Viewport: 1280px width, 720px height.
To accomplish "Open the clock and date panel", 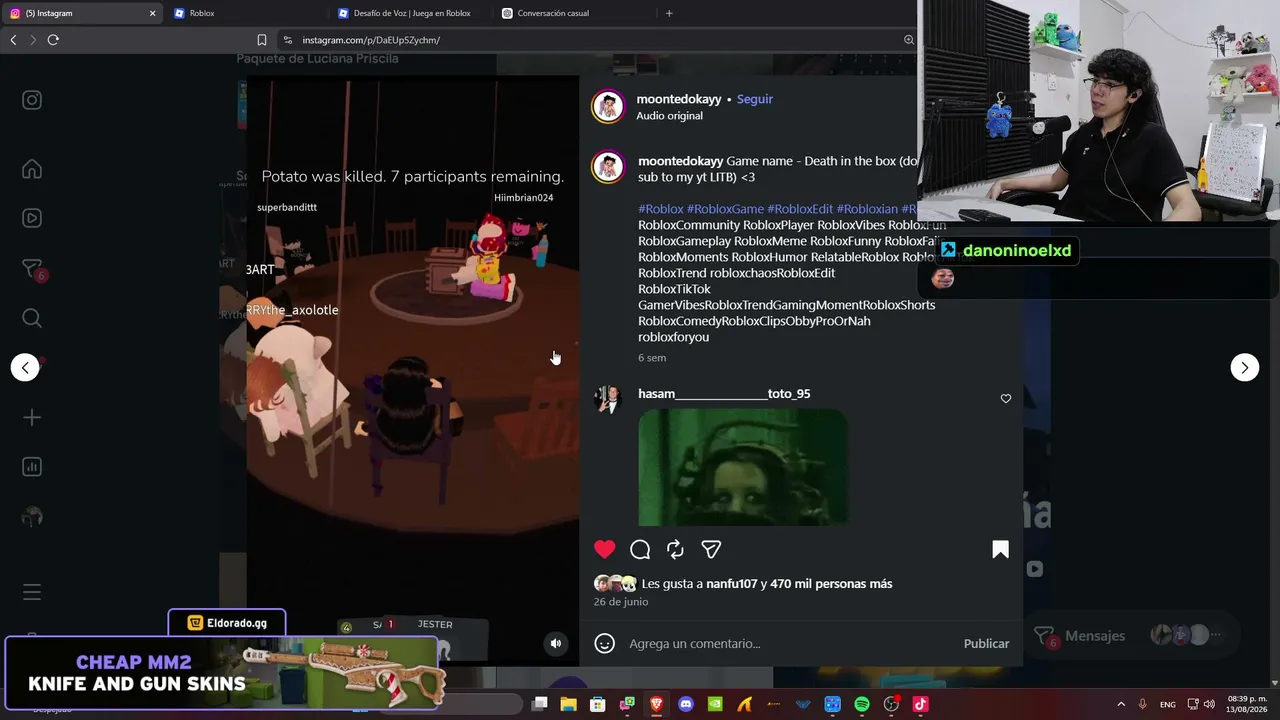I will [1246, 704].
